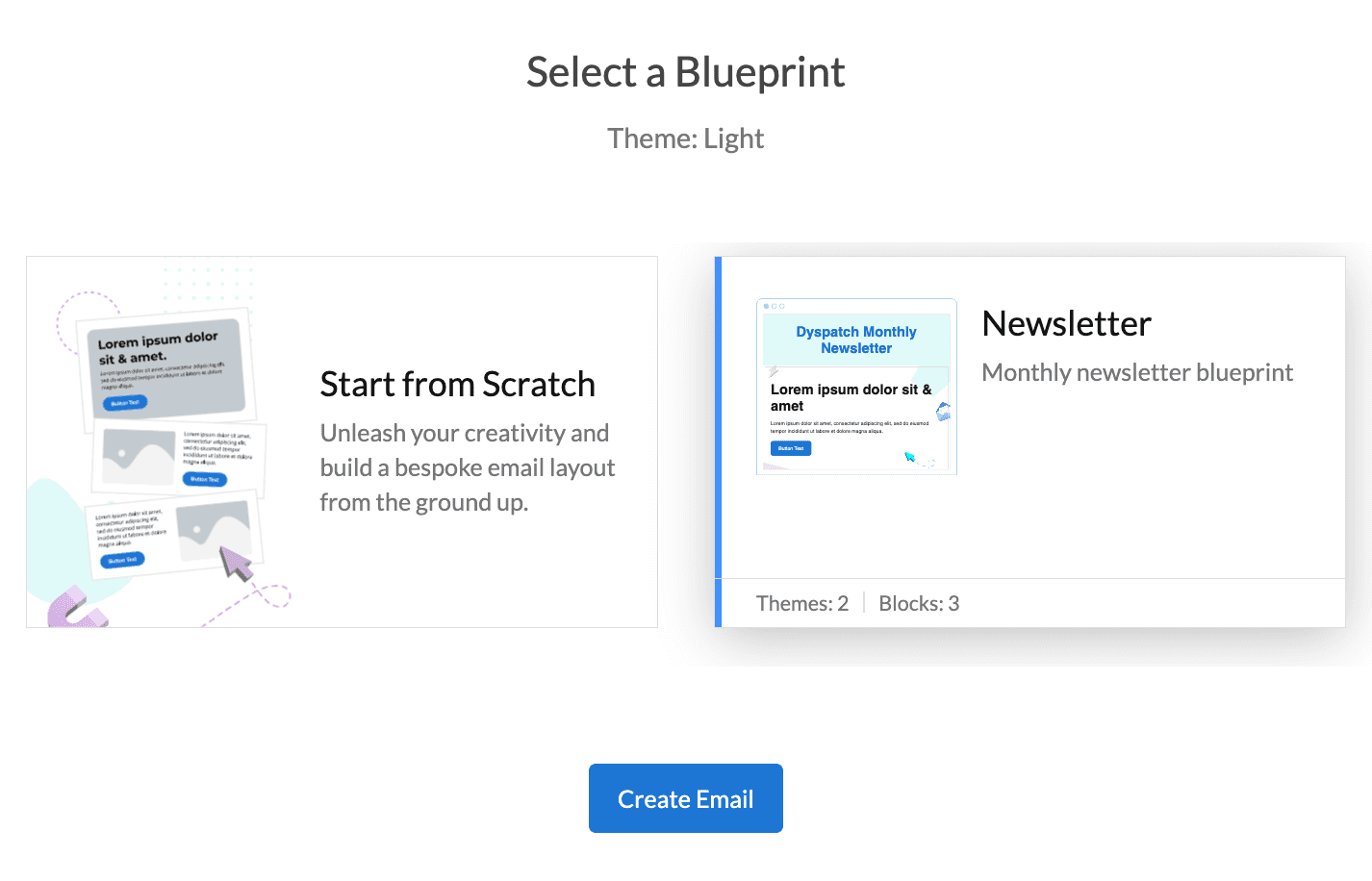Image resolution: width=1372 pixels, height=881 pixels.
Task: Click "Dyspatch Monthly Newsletter" header in thumbnail
Action: click(856, 340)
